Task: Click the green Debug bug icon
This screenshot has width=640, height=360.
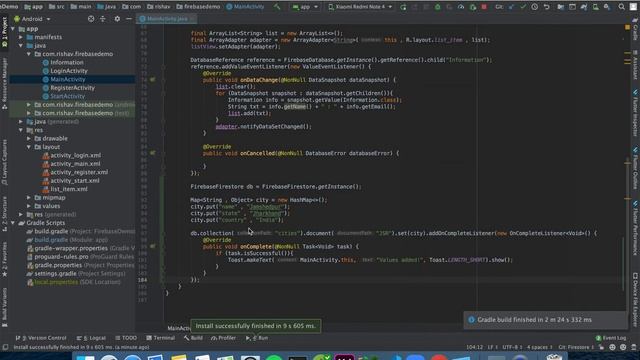Action: 438,7
